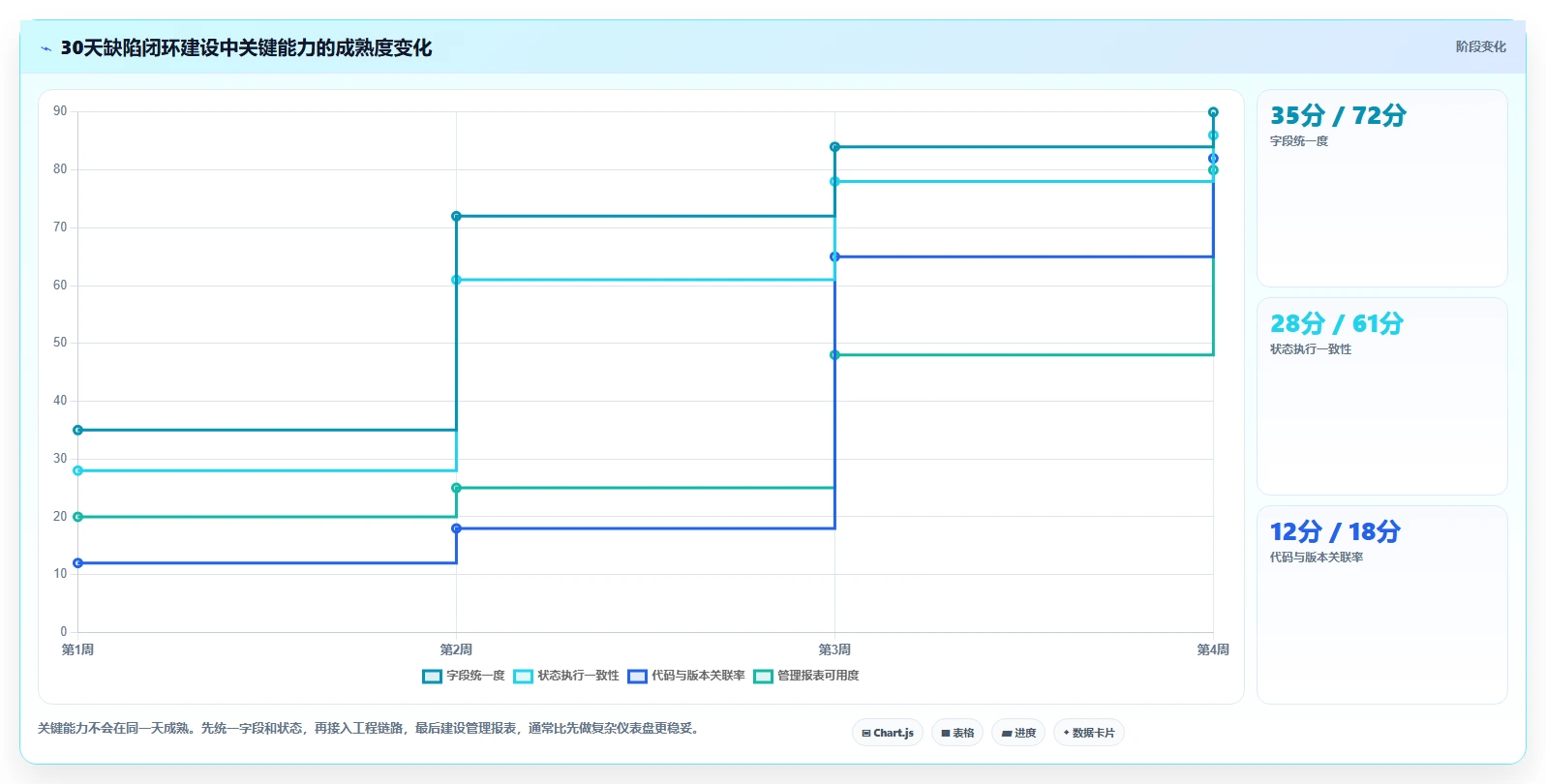Select the 字段统一度 data point at 第2周 (72)
This screenshot has width=1546, height=784.
456,216
